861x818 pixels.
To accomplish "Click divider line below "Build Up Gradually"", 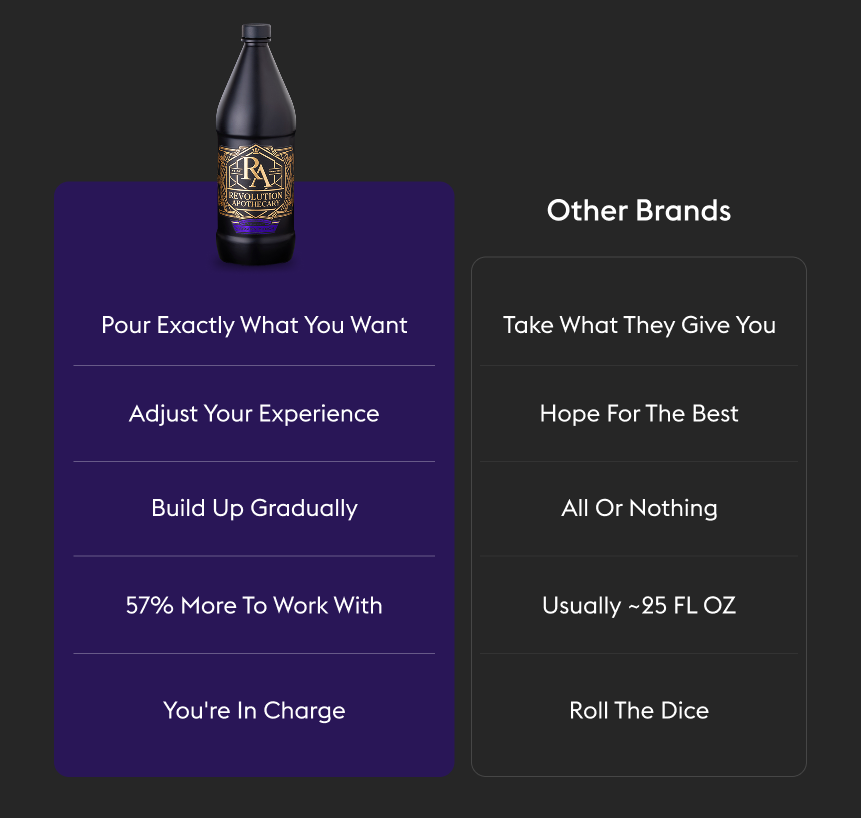I will coord(254,556).
